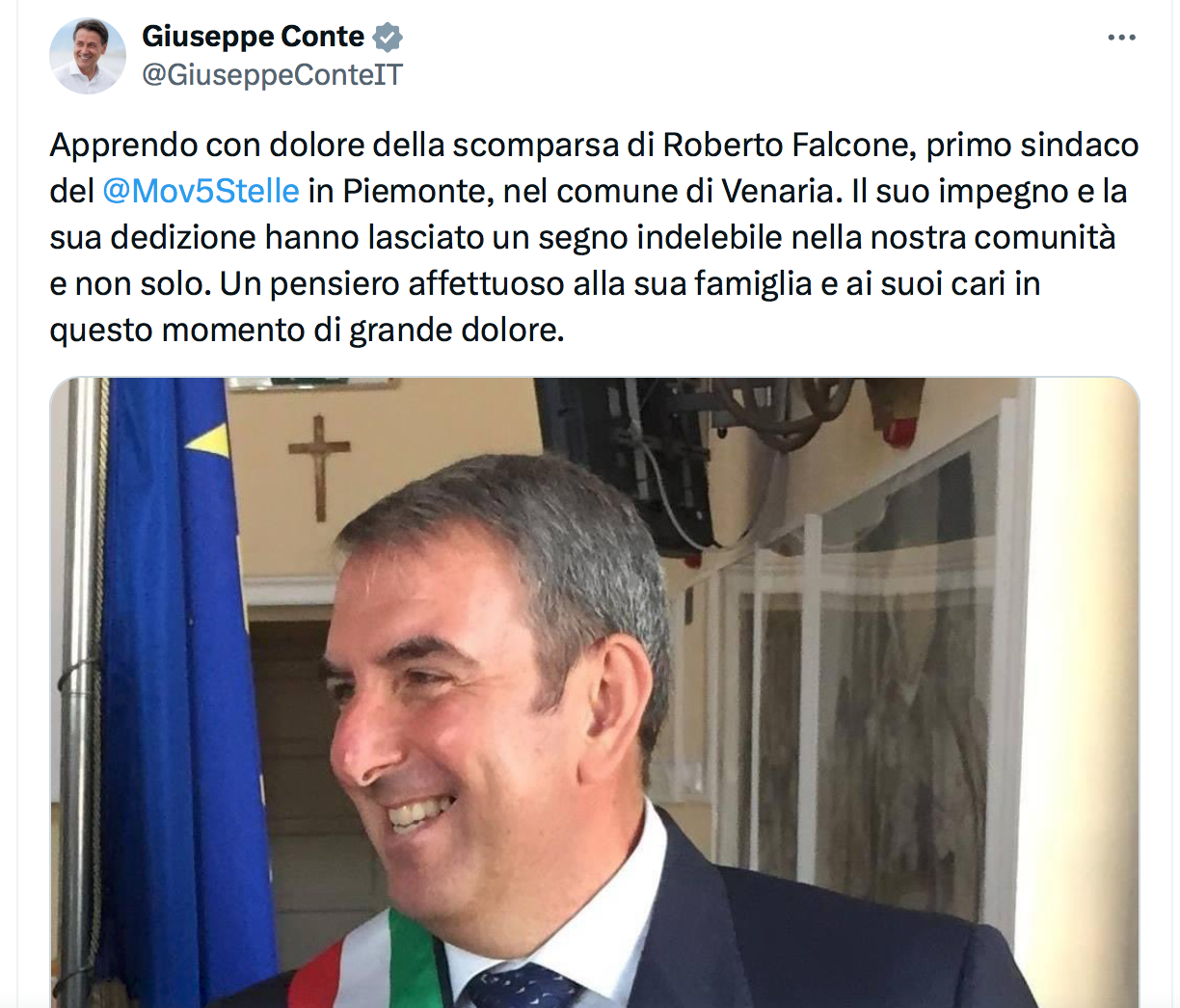Open the @GiuseppeConteIT handle

pyautogui.click(x=273, y=74)
